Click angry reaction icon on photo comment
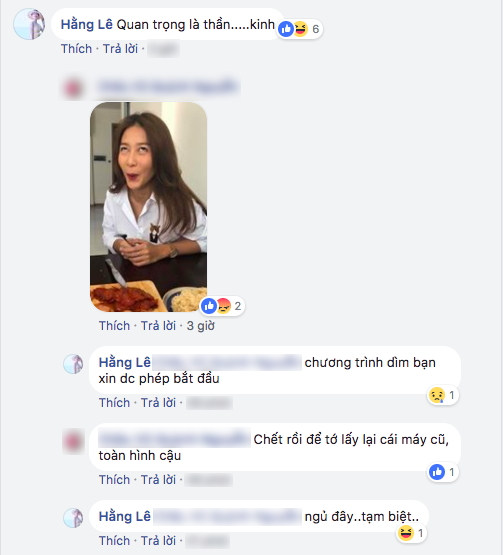 tap(224, 306)
